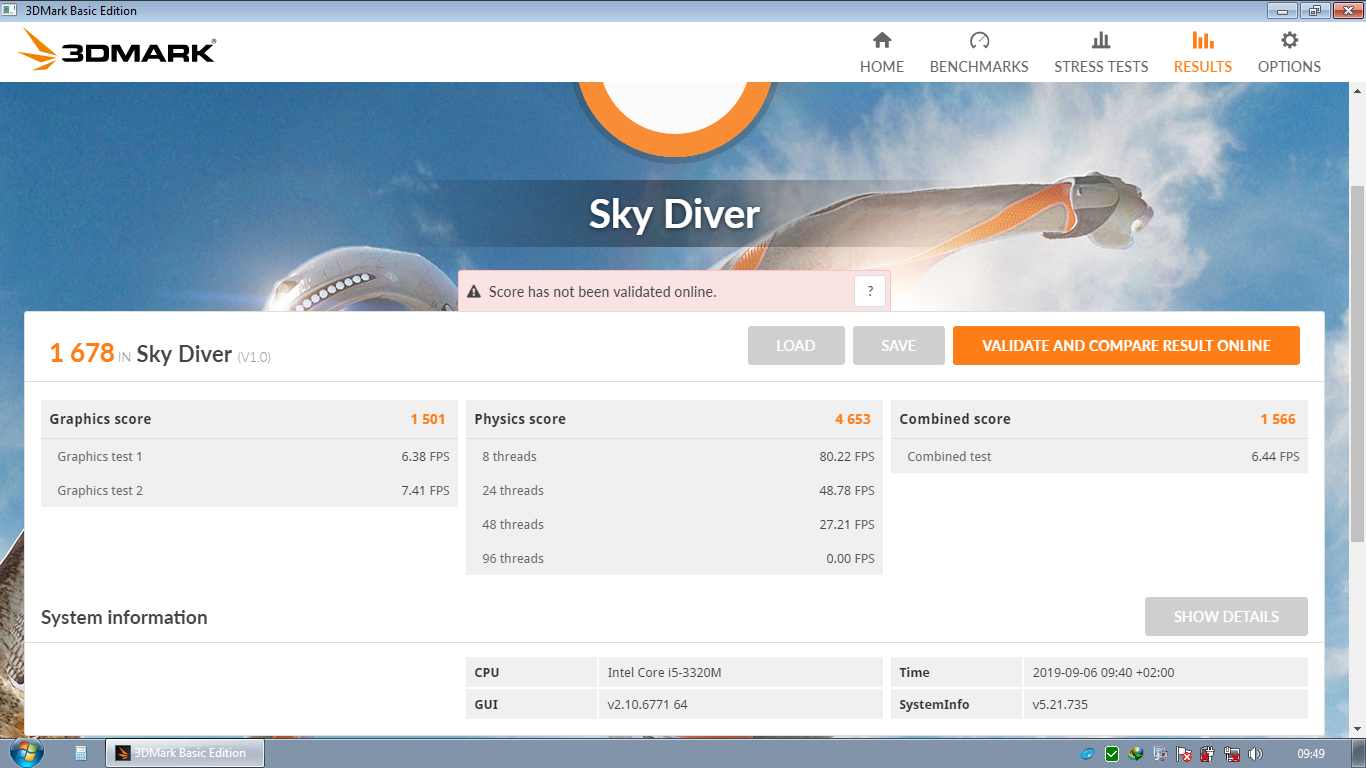Click the green checkmark tray icon
The image size is (1366, 768).
click(1112, 754)
